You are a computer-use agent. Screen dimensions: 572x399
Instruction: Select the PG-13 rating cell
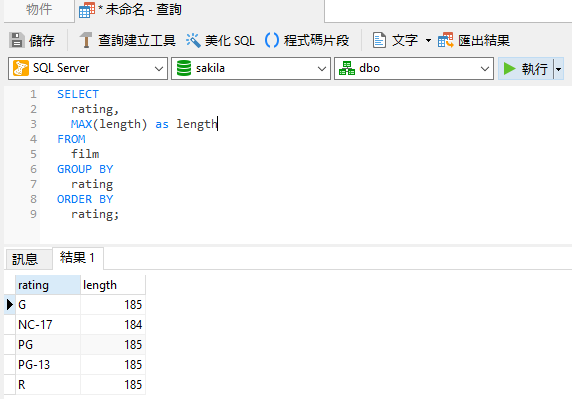pyautogui.click(x=48, y=365)
